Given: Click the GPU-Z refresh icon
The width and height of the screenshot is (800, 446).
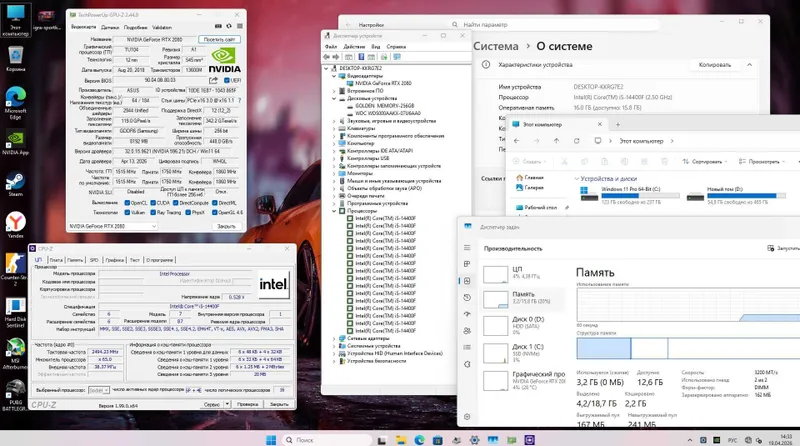Looking at the screenshot, I should click(229, 26).
